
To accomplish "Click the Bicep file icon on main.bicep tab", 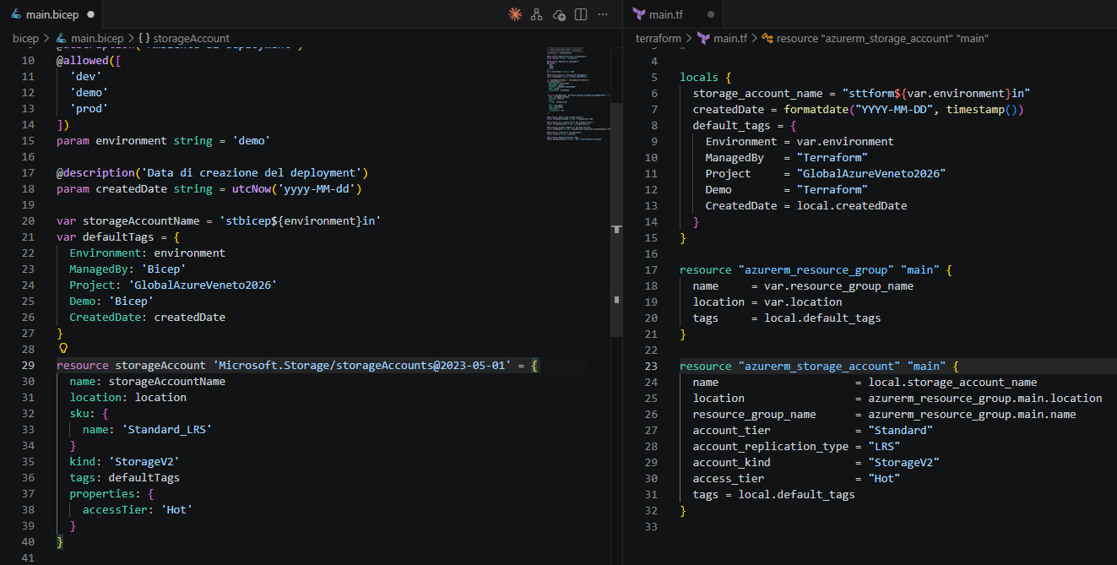I will pos(16,14).
